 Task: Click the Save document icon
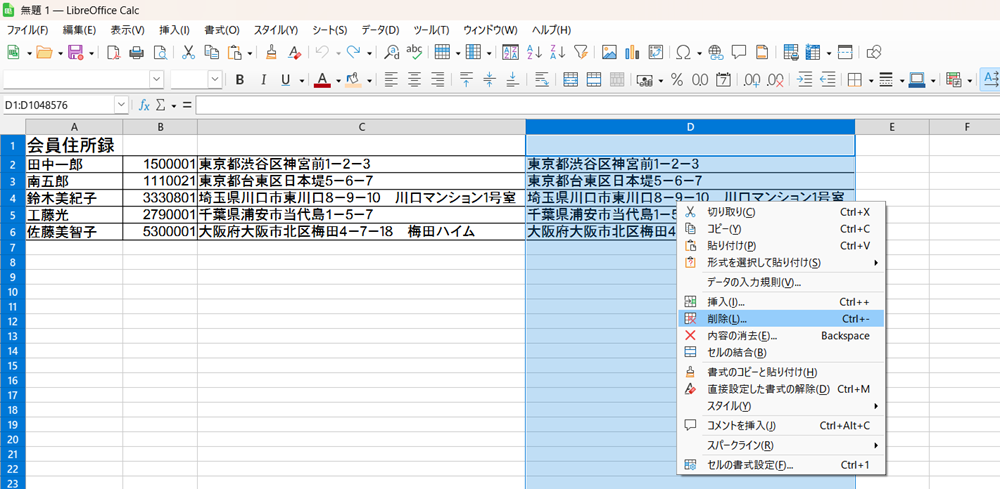click(x=75, y=52)
